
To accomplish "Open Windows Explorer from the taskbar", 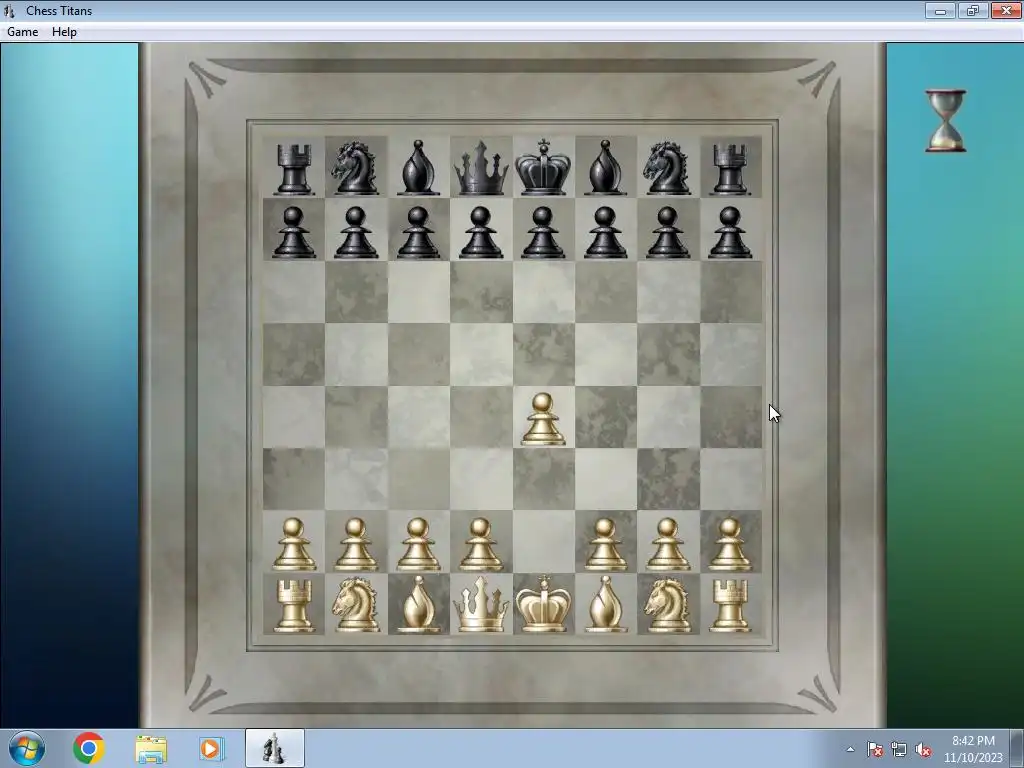I will click(x=151, y=748).
